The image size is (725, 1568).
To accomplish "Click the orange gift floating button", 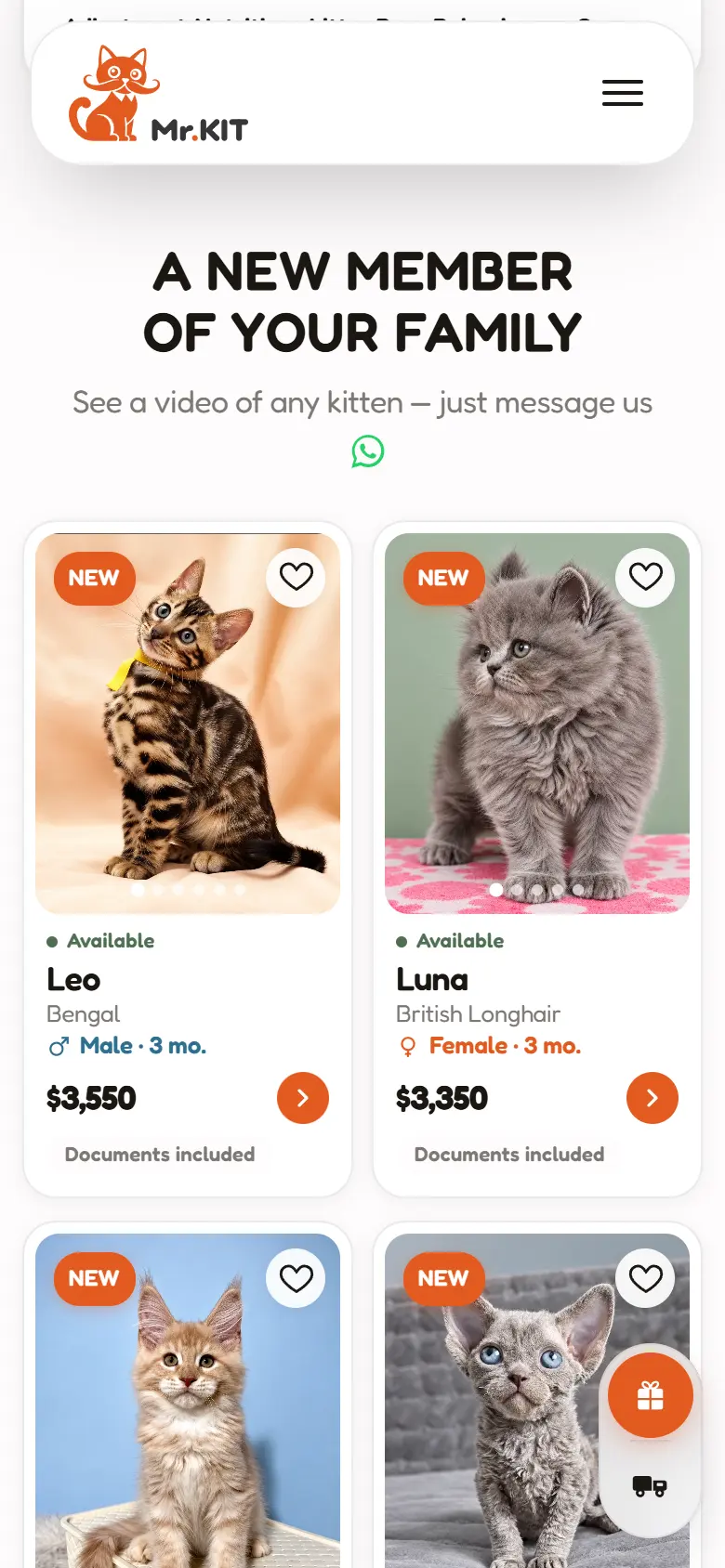I will [x=651, y=1395].
